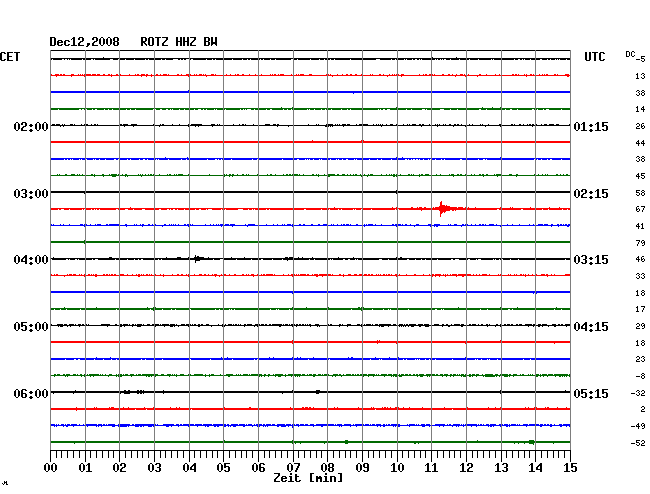650x494 pixels.
Task: Click the 04:00 CET time label
Action: tap(31, 260)
